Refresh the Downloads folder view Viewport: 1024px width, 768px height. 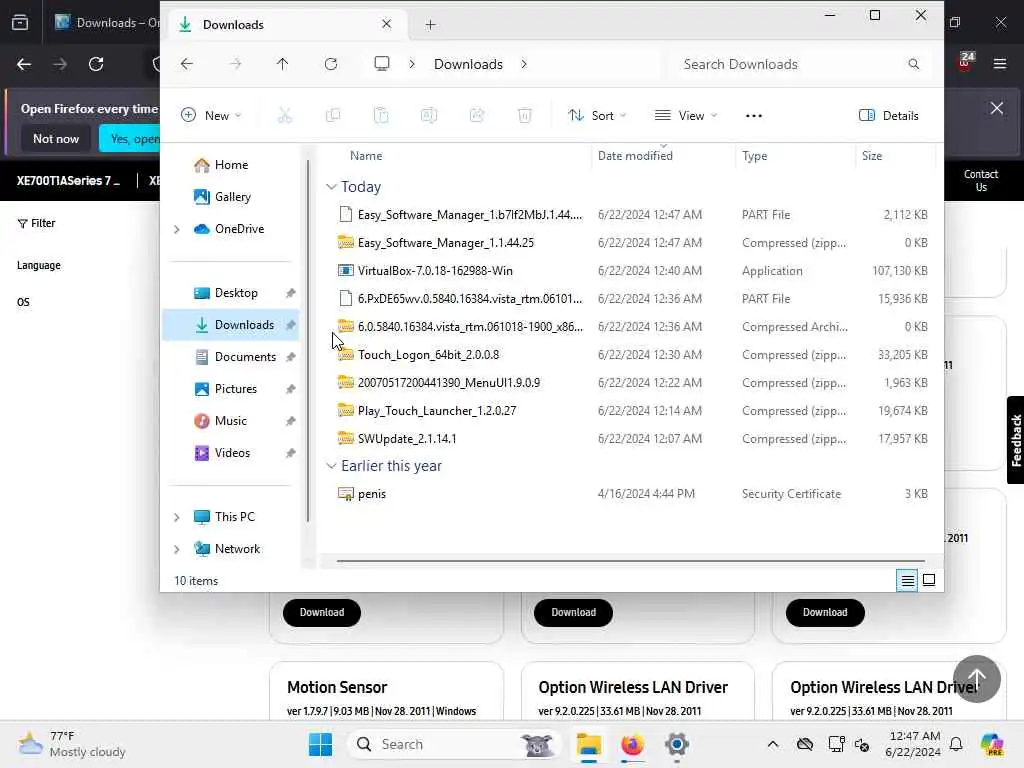331,64
